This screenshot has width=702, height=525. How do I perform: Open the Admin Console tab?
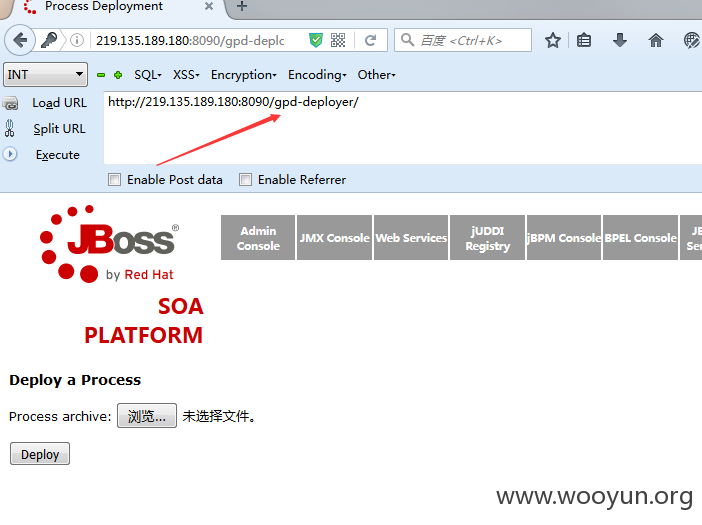pos(258,238)
